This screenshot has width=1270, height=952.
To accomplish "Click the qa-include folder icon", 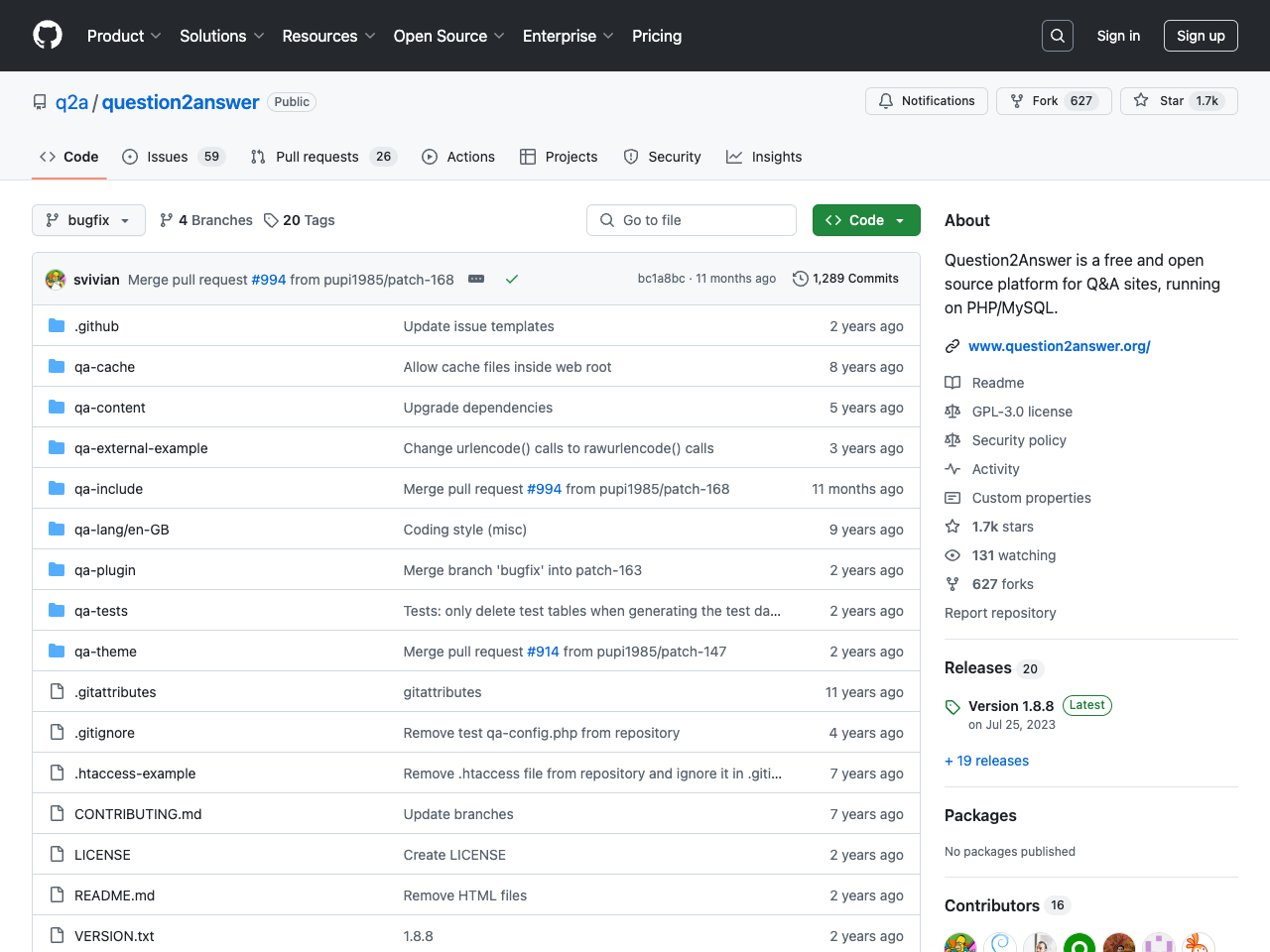I will pos(57,488).
